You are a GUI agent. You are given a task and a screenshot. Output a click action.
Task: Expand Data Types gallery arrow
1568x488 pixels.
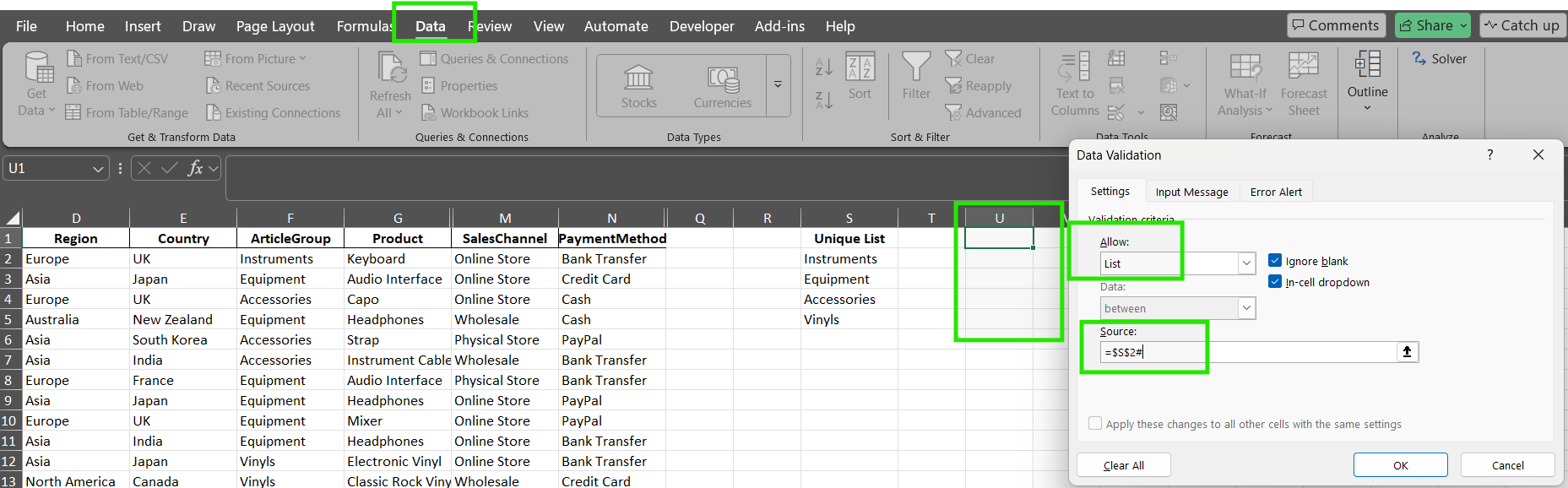[778, 85]
